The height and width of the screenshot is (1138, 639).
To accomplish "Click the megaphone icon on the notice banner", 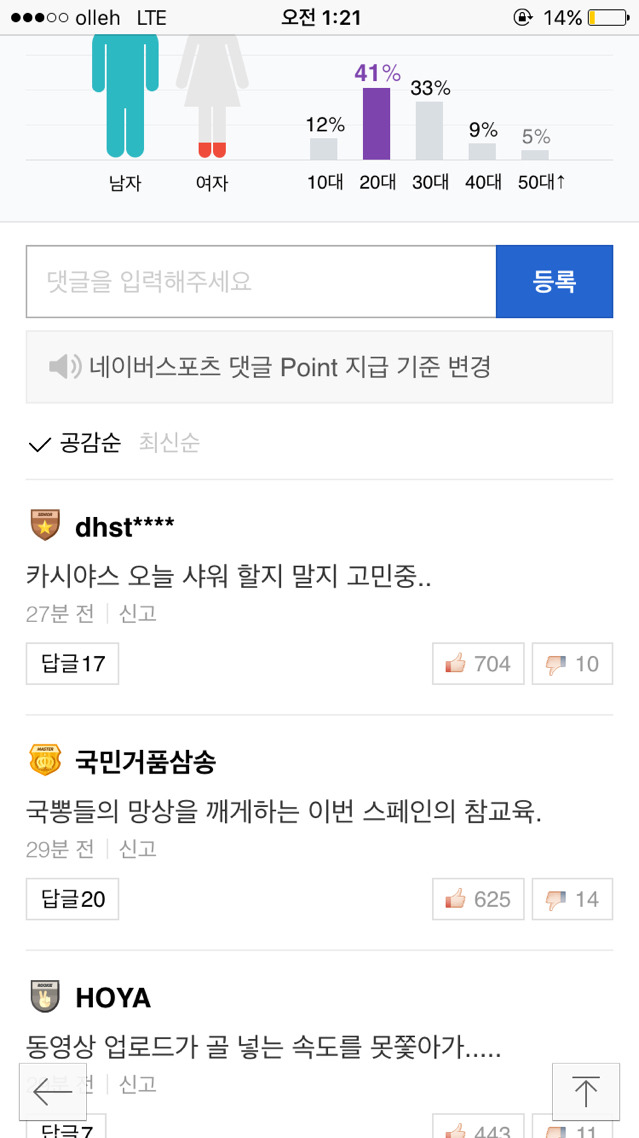I will tap(62, 367).
